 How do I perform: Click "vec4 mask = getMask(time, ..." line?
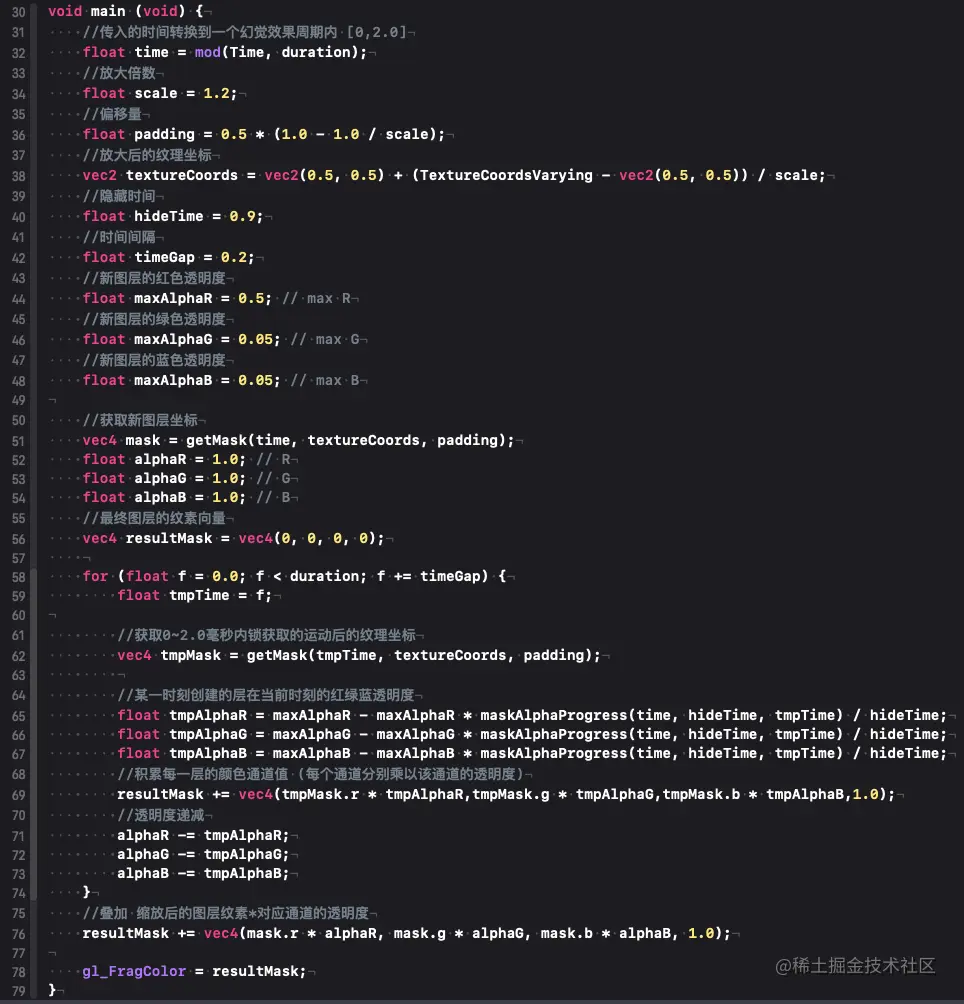pyautogui.click(x=298, y=440)
